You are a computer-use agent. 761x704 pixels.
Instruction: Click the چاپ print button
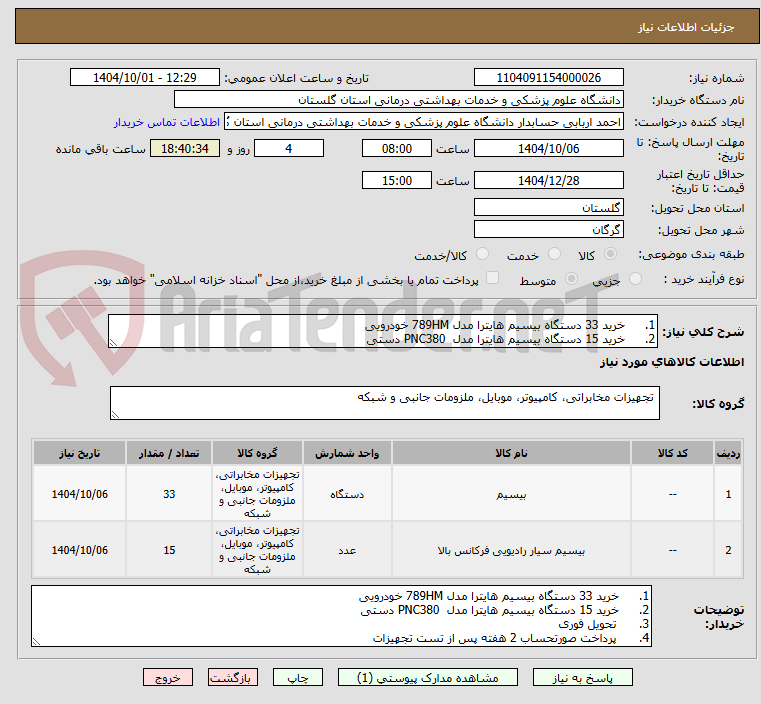[x=298, y=677]
